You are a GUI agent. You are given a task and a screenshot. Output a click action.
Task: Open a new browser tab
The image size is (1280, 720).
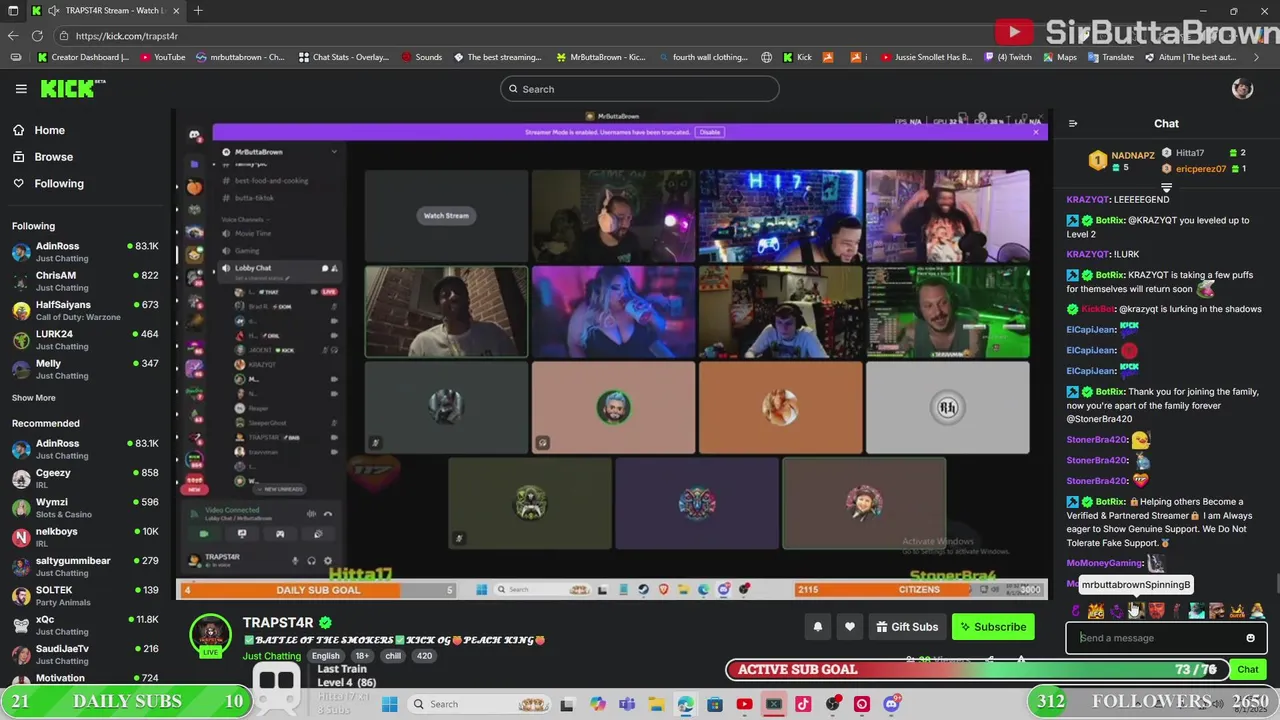[198, 11]
